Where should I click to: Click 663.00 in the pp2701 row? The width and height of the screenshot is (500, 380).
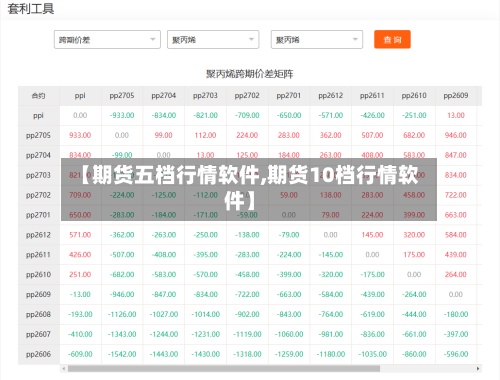pos(456,215)
